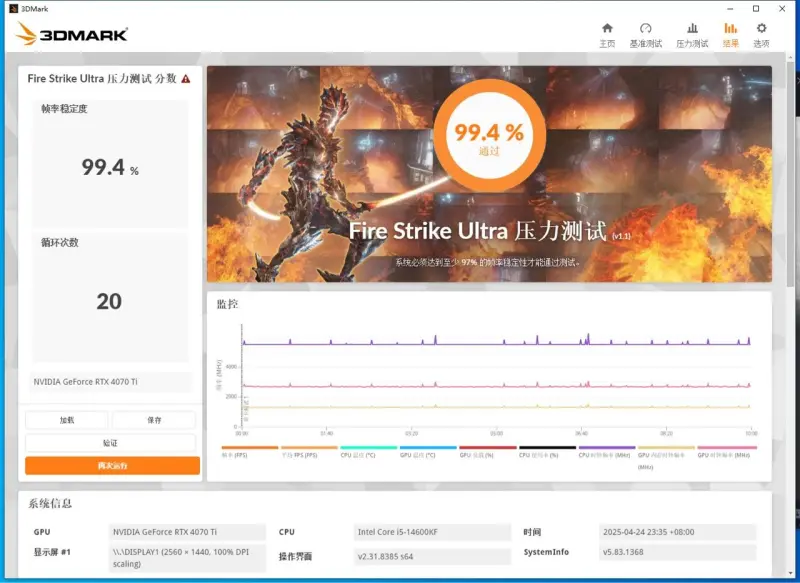This screenshot has width=800, height=583.
Task: Select the 结果 results tab
Action: 730,35
